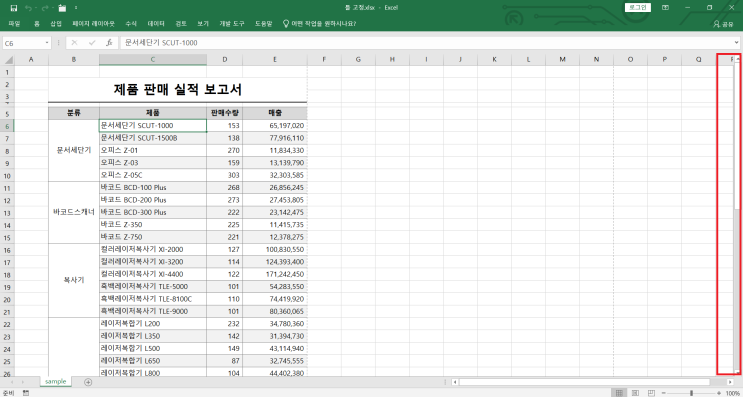This screenshot has height=397, width=743.
Task: Open the 검토 ribbon tab
Action: click(181, 23)
